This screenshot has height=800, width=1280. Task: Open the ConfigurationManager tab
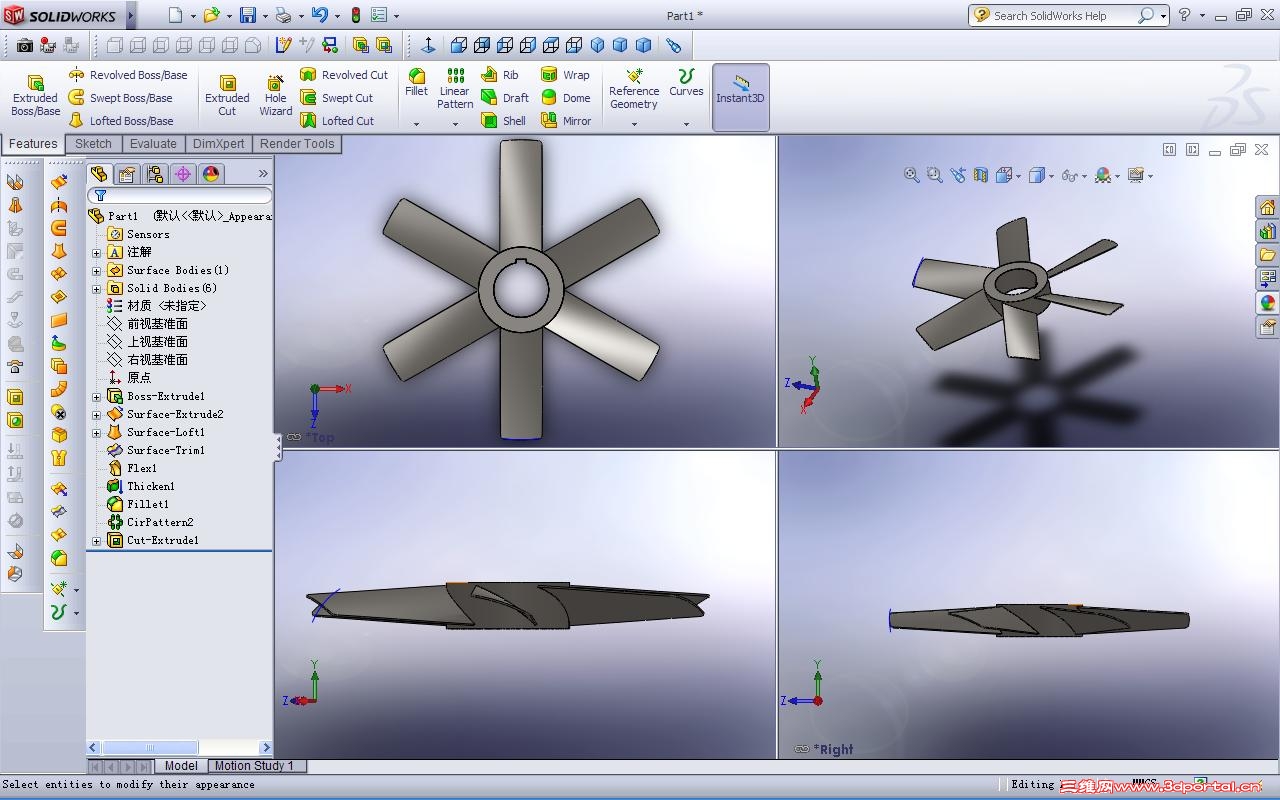[x=155, y=174]
